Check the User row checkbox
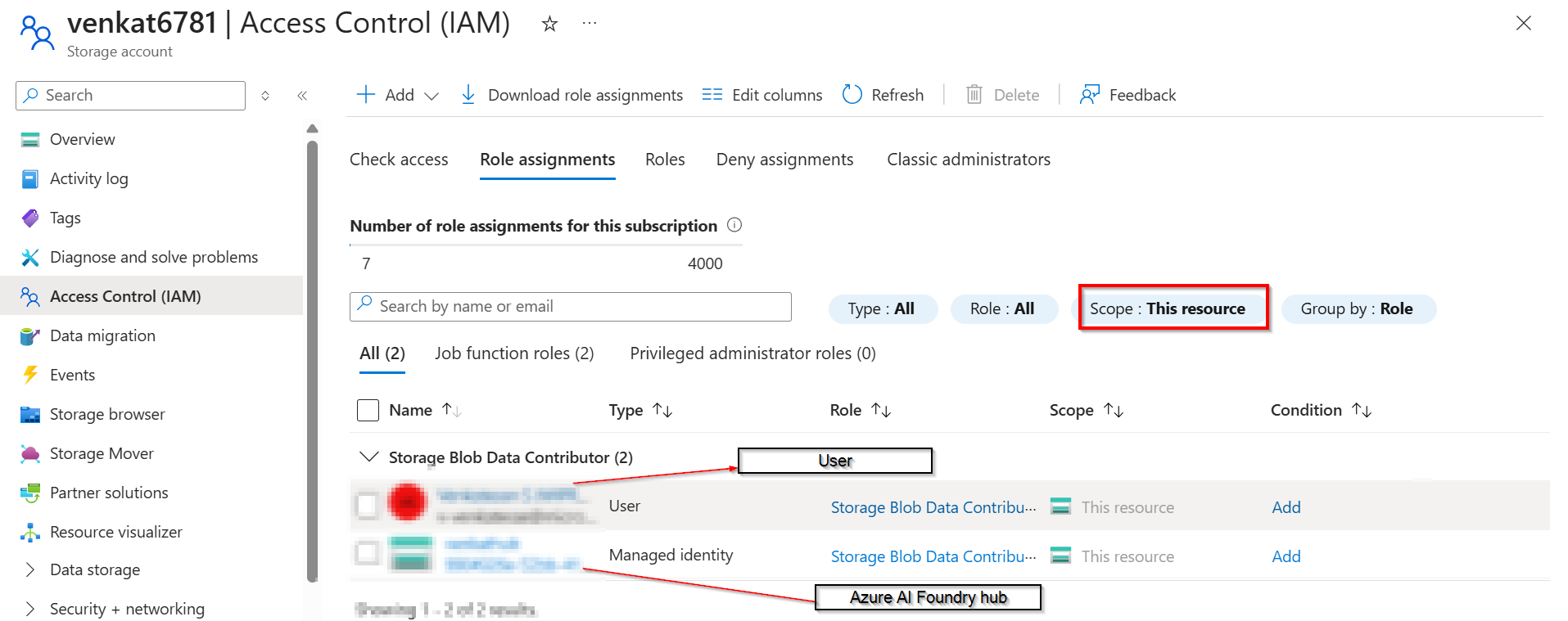This screenshot has width=1568, height=621. [367, 506]
